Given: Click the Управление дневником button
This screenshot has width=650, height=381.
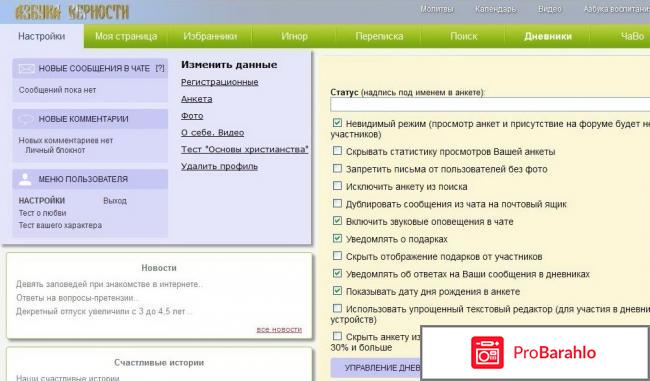Looking at the screenshot, I should click(376, 368).
